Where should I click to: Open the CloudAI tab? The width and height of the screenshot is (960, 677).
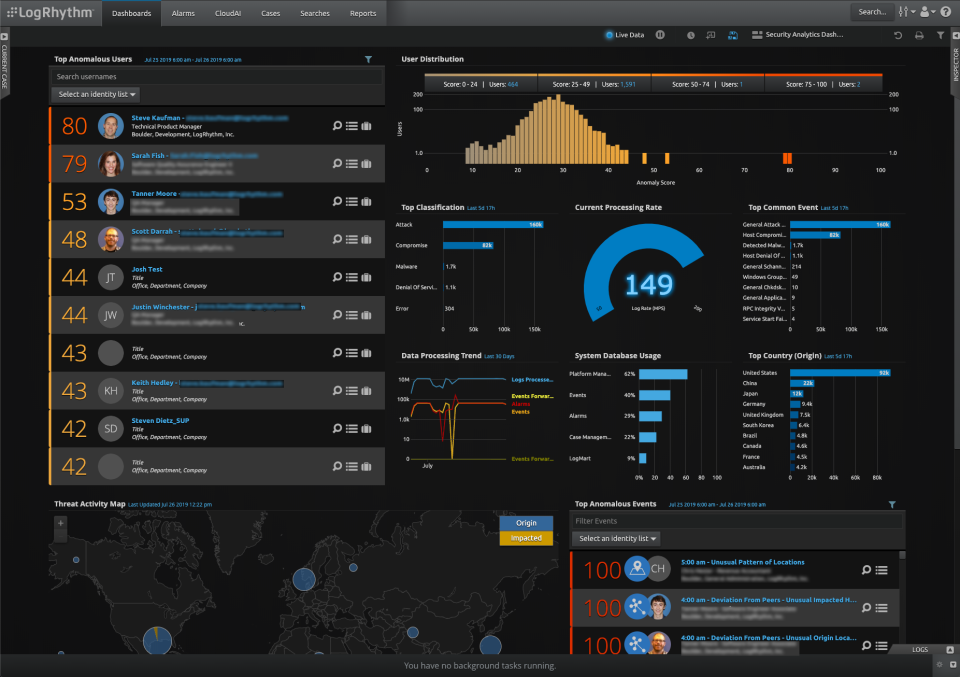(228, 13)
